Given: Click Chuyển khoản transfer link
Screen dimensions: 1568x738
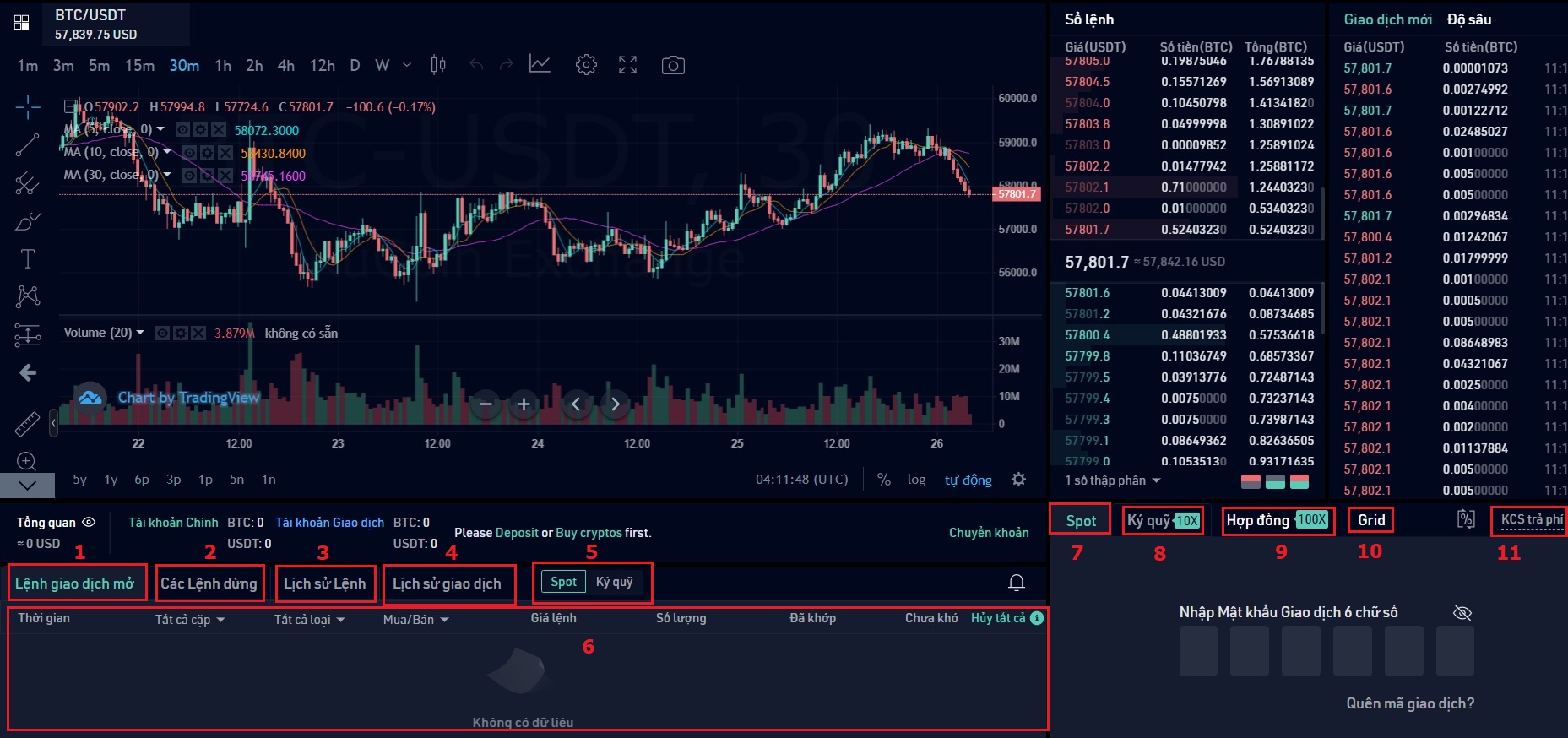Looking at the screenshot, I should pyautogui.click(x=989, y=533).
